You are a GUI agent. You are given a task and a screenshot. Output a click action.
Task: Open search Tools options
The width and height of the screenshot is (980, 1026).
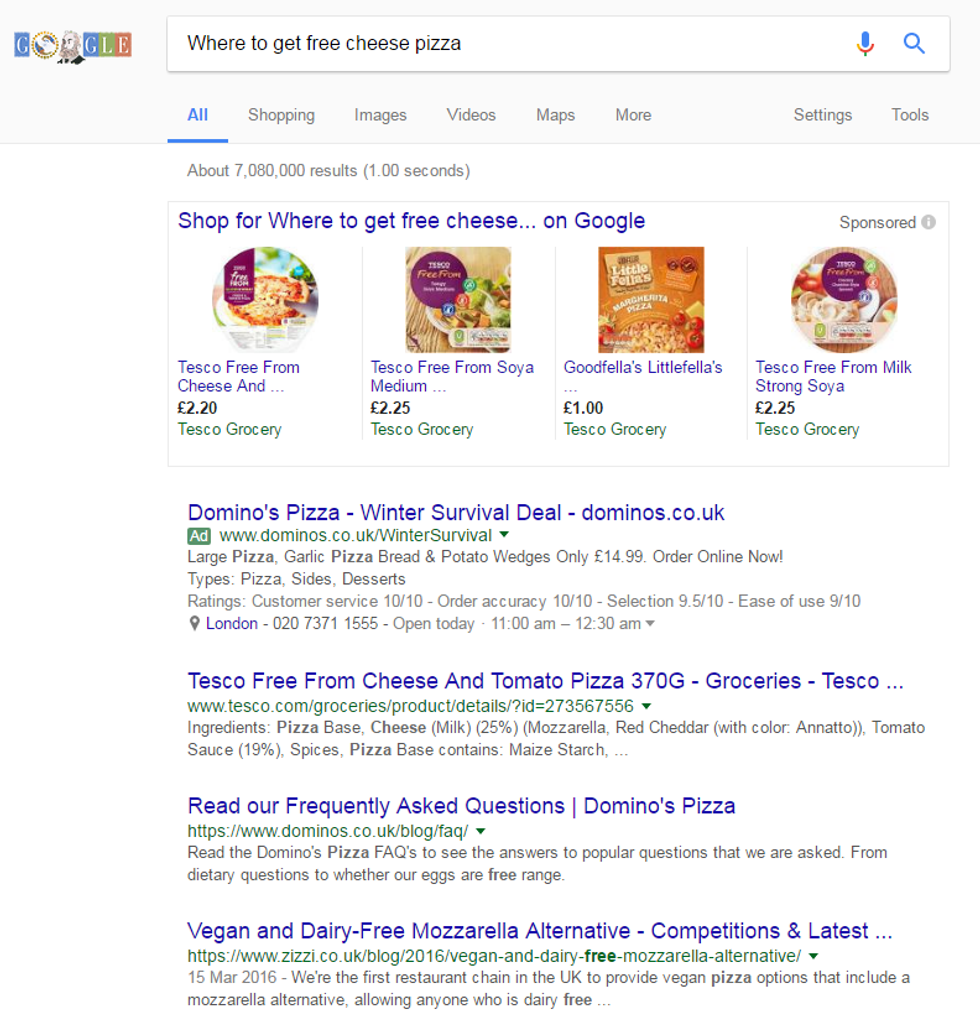pyautogui.click(x=910, y=115)
